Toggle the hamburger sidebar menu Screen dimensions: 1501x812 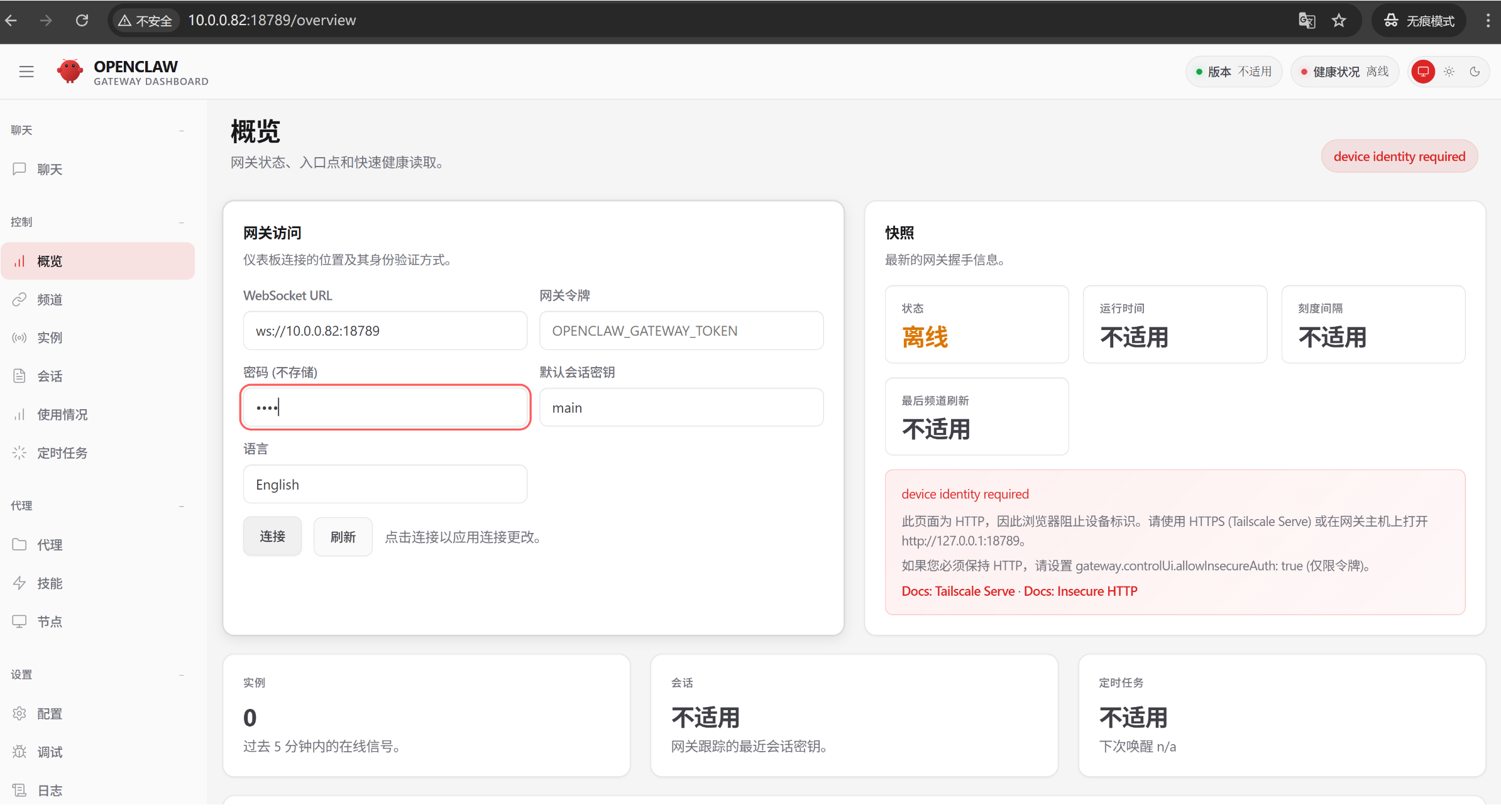(26, 72)
